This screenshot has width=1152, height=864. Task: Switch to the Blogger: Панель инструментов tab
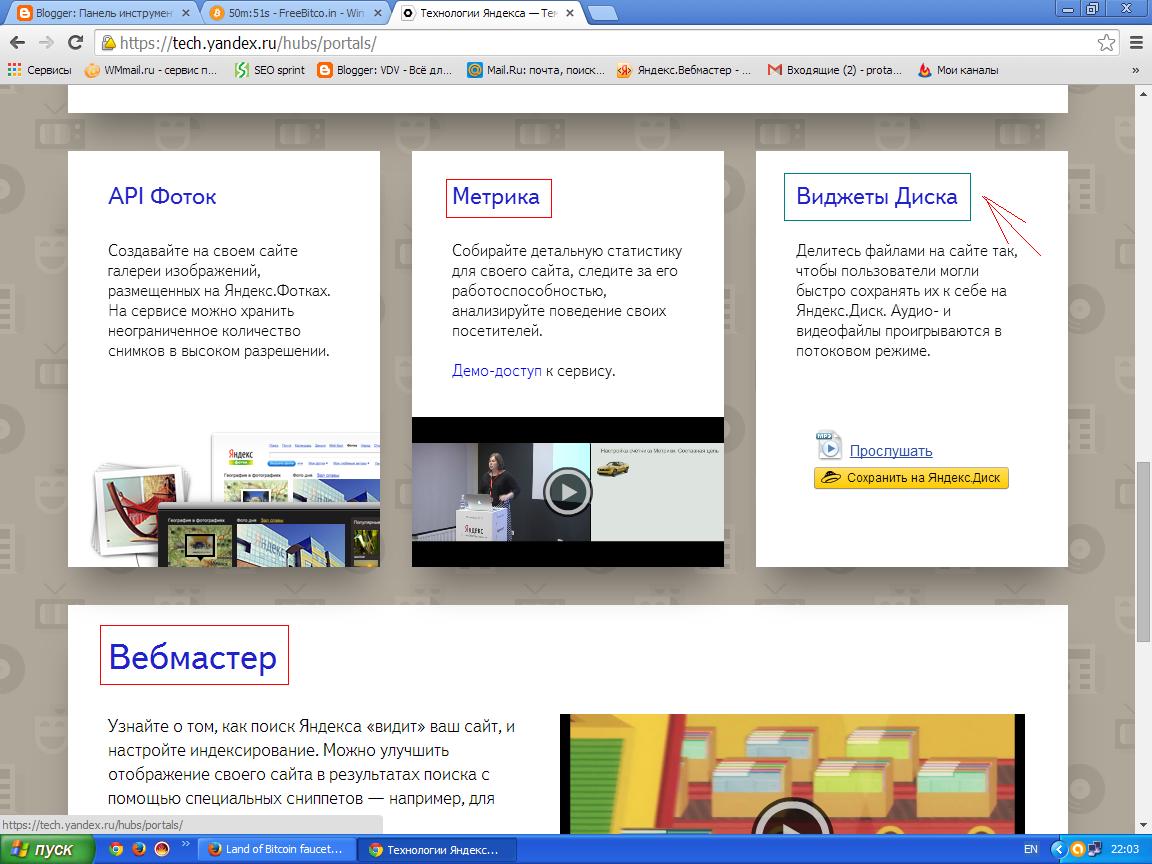coord(103,12)
